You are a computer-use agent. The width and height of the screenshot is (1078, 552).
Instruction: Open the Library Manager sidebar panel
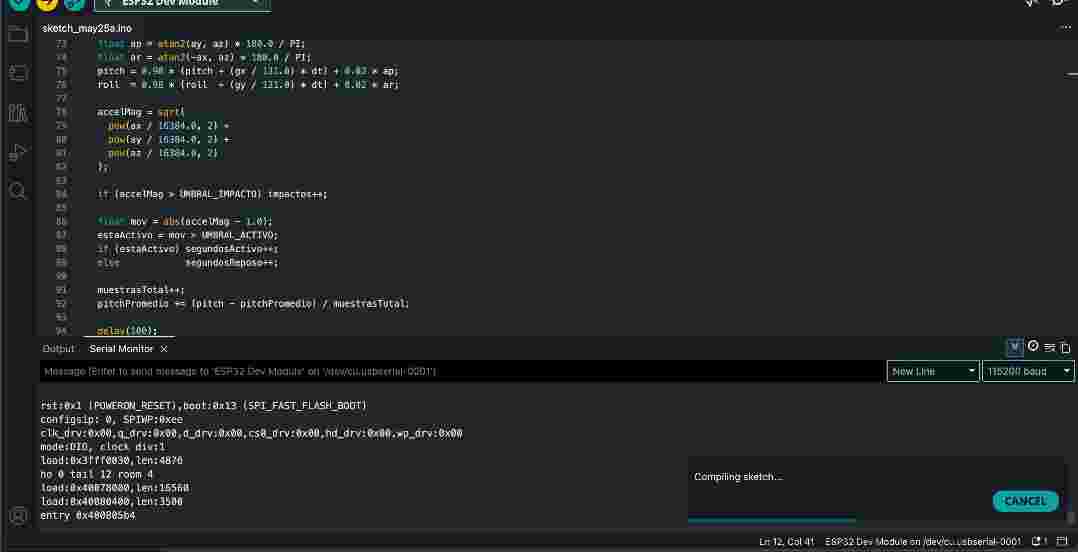point(18,113)
